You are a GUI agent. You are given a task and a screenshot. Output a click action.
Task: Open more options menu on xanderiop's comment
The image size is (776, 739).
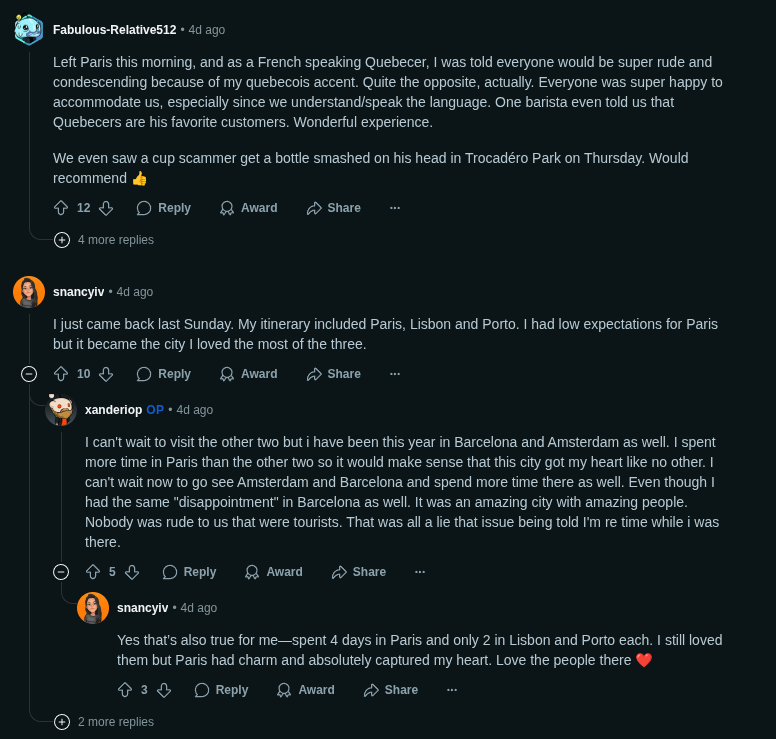click(x=420, y=572)
